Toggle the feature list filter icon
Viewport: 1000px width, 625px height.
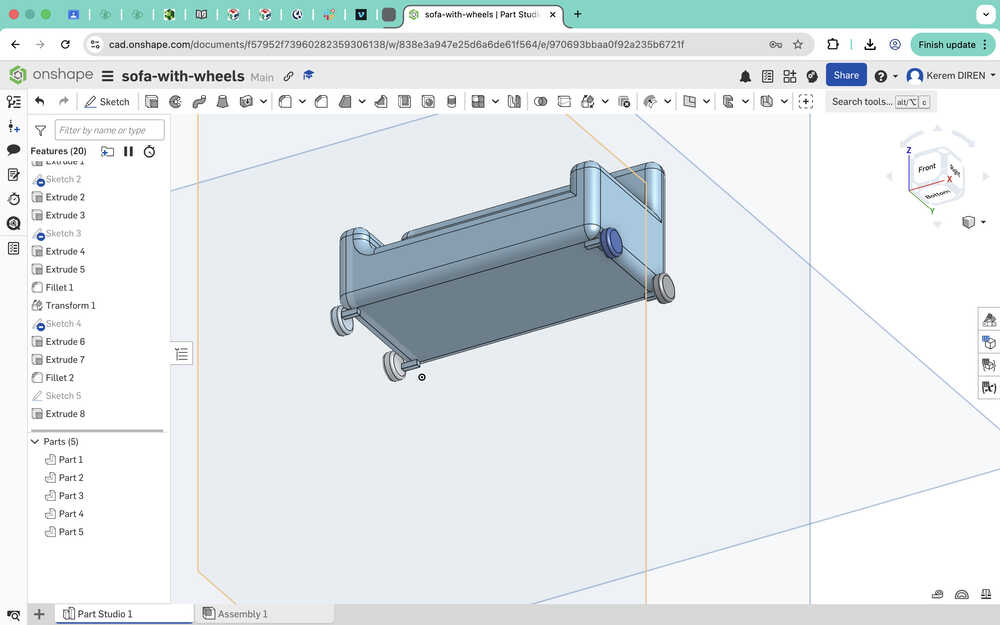[x=41, y=130]
